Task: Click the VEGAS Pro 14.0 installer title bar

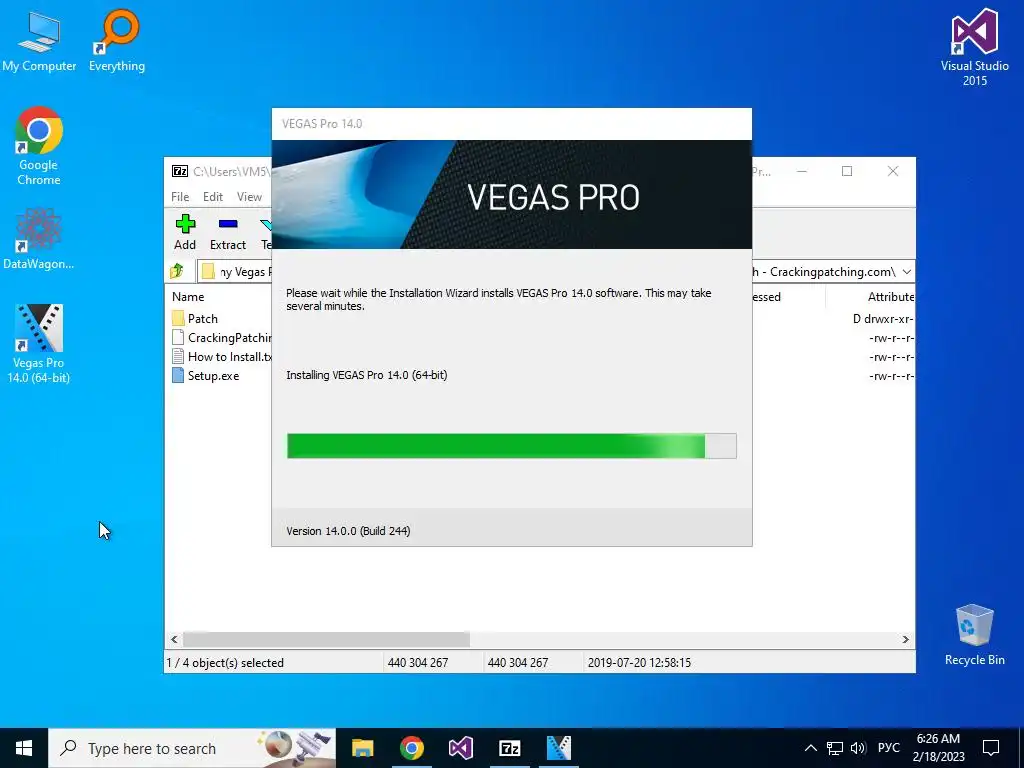Action: tap(512, 124)
